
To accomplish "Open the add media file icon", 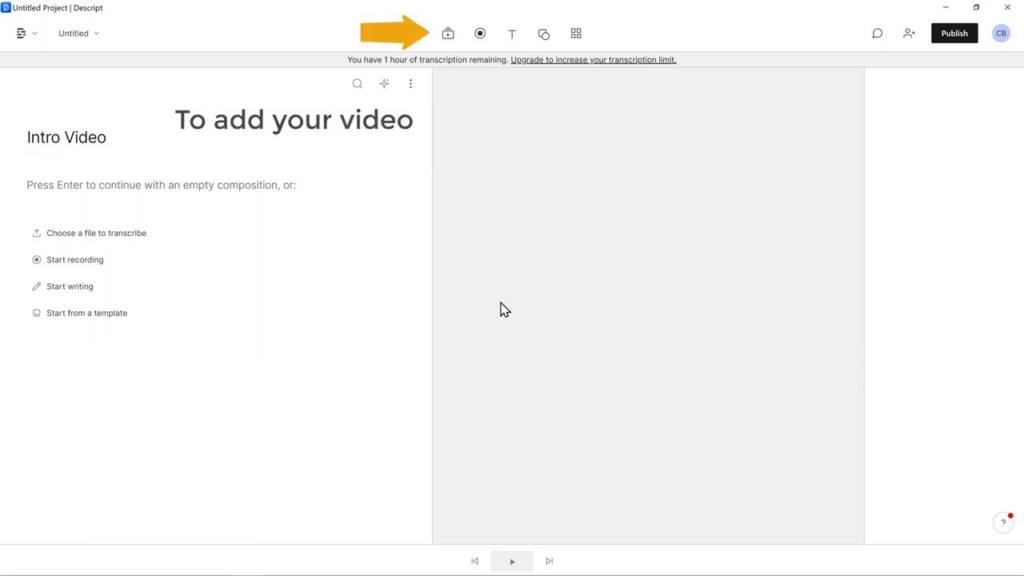I will coord(448,33).
